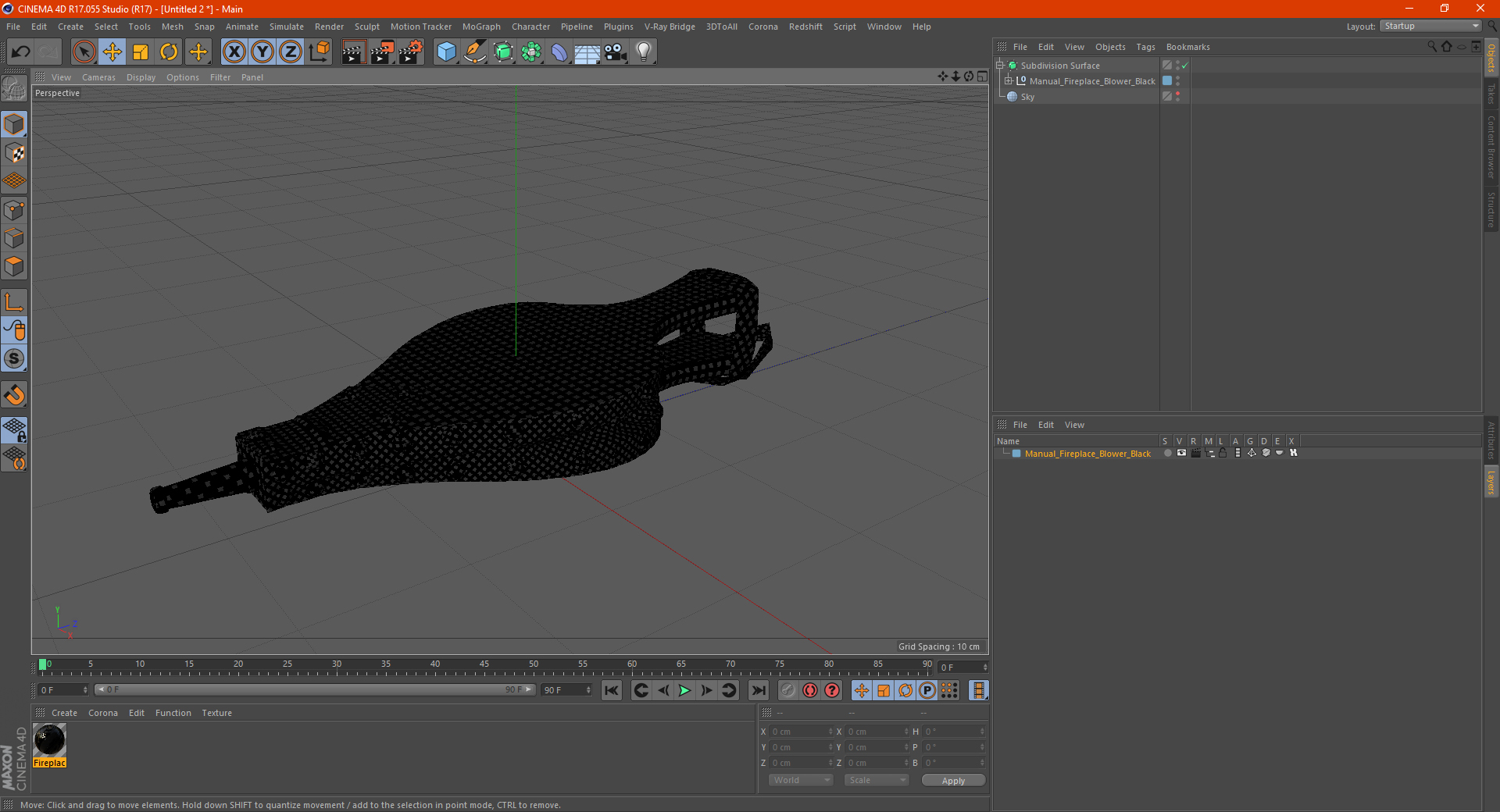Open the MoGraph menu
Image resolution: width=1500 pixels, height=812 pixels.
(481, 27)
